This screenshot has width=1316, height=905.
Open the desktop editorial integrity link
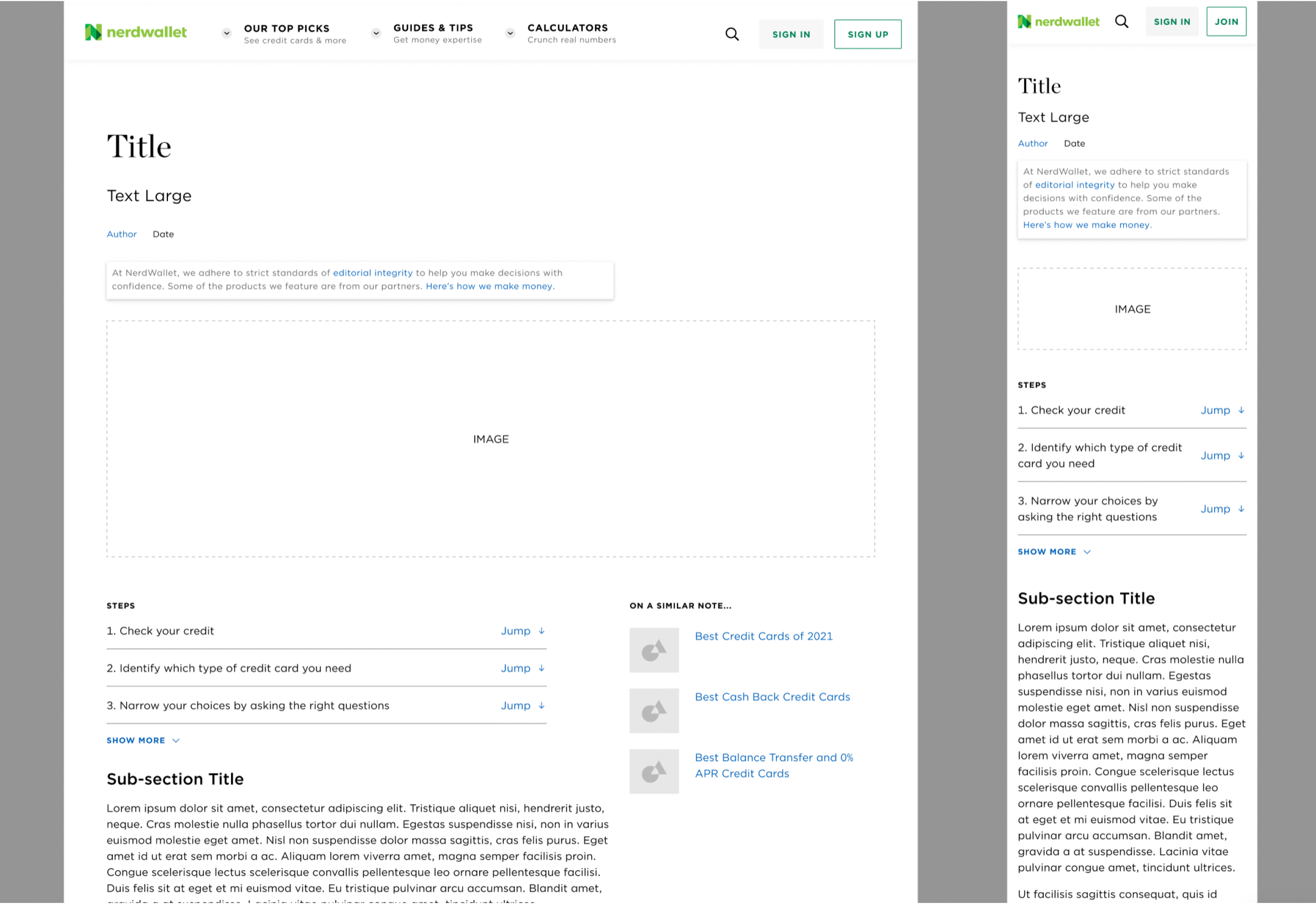click(373, 273)
